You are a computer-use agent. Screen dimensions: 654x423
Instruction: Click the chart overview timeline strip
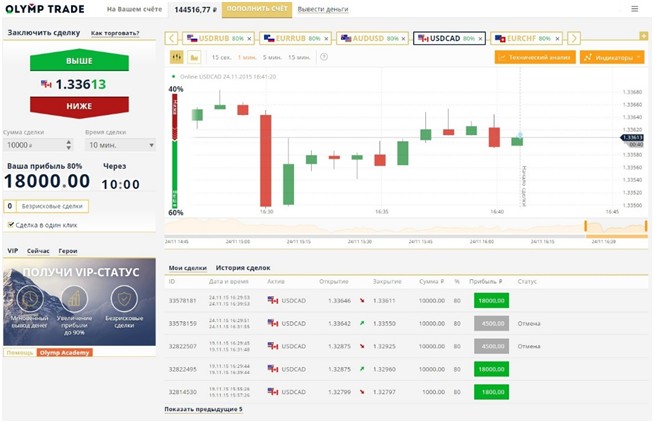click(x=406, y=226)
